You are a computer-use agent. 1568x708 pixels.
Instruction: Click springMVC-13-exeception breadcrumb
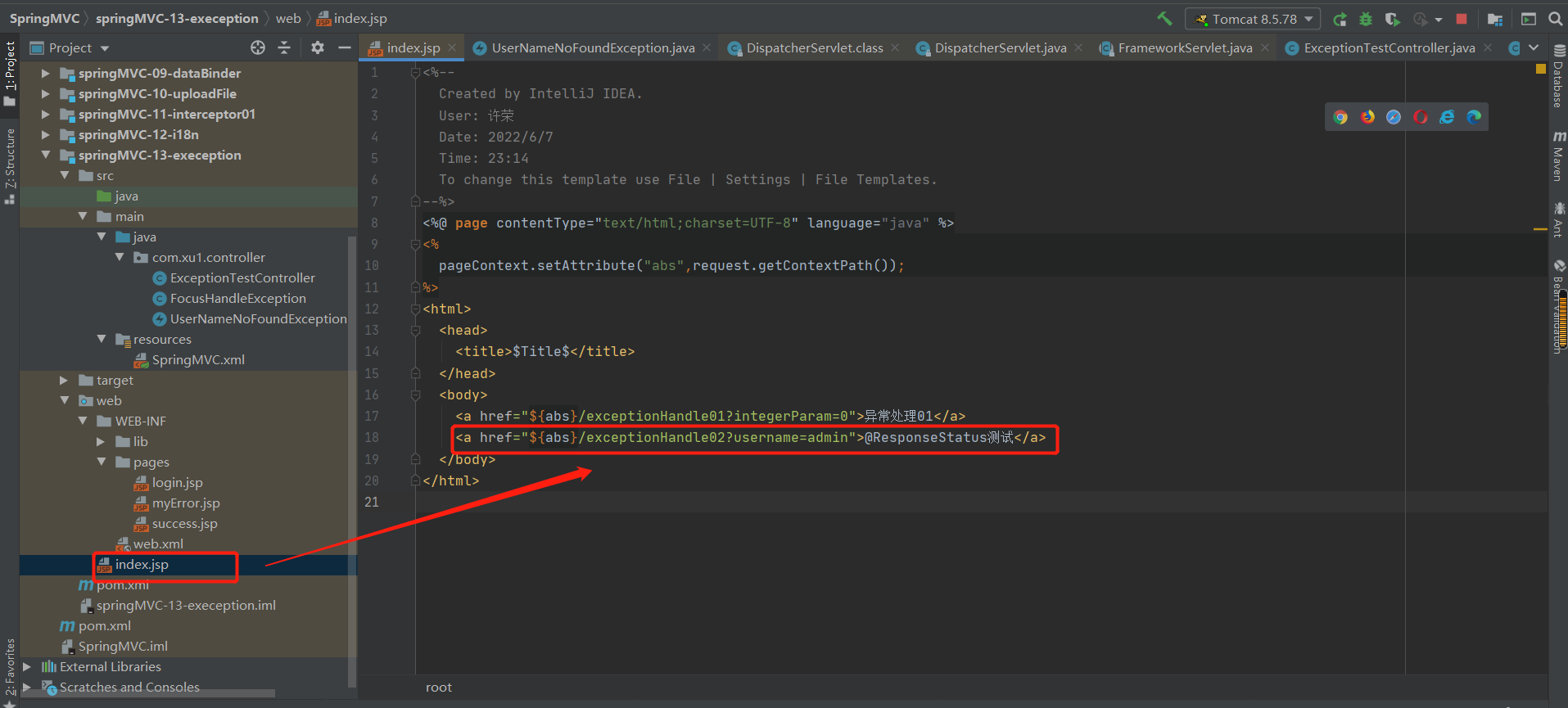(177, 18)
